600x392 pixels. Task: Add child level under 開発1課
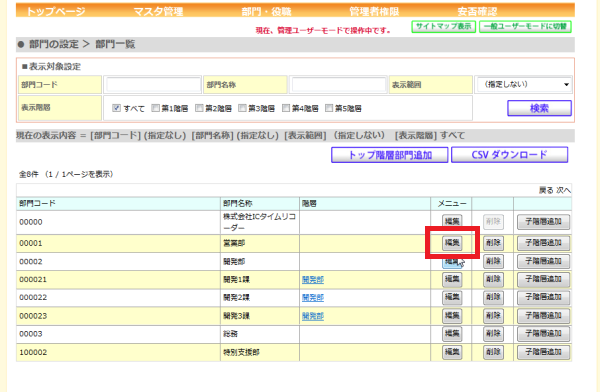pyautogui.click(x=543, y=279)
